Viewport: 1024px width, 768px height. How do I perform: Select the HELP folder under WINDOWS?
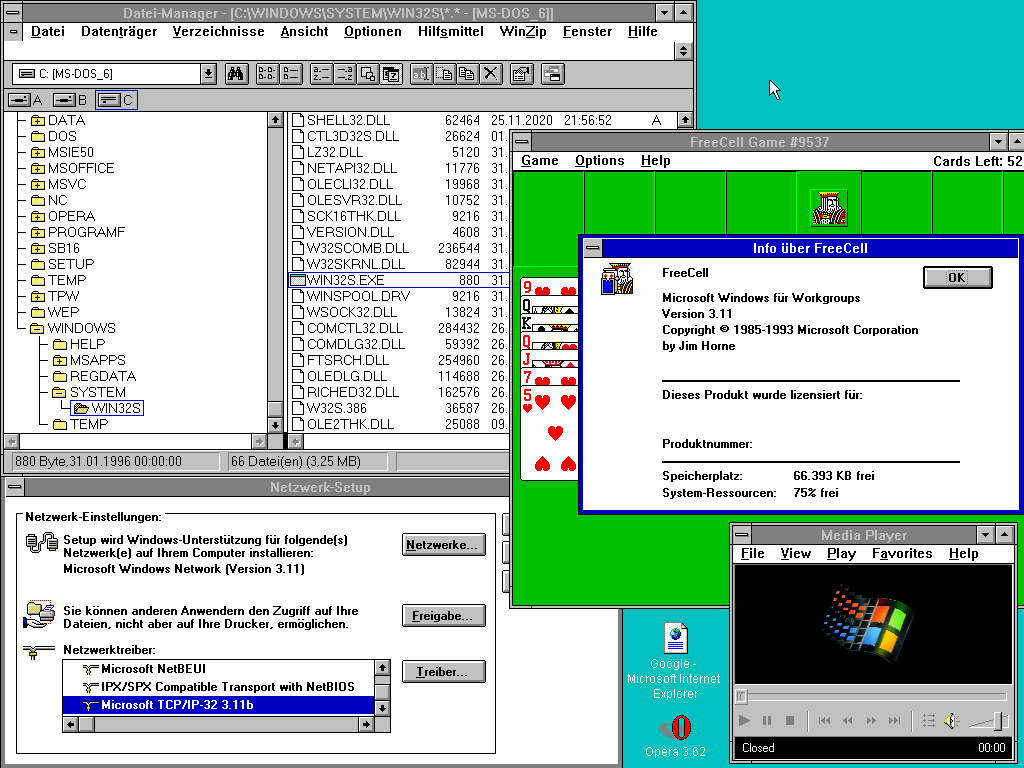click(x=79, y=344)
